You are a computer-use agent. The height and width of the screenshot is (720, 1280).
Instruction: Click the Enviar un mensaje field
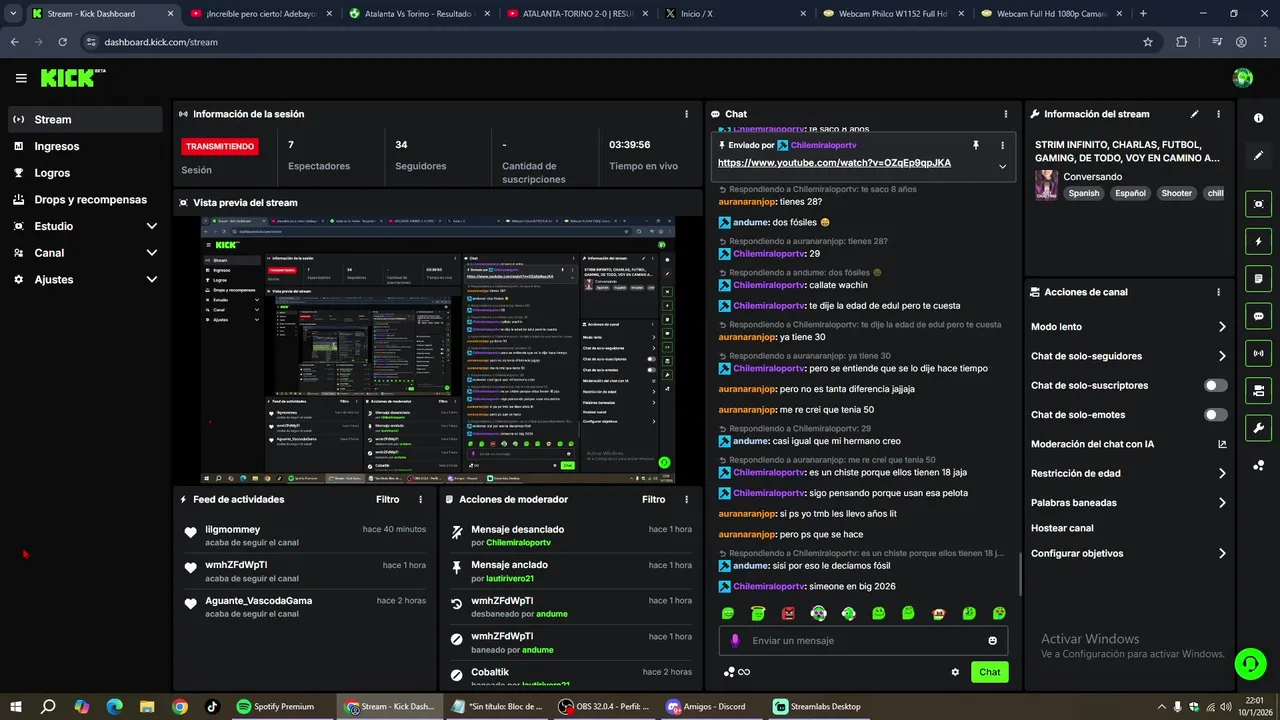(863, 641)
